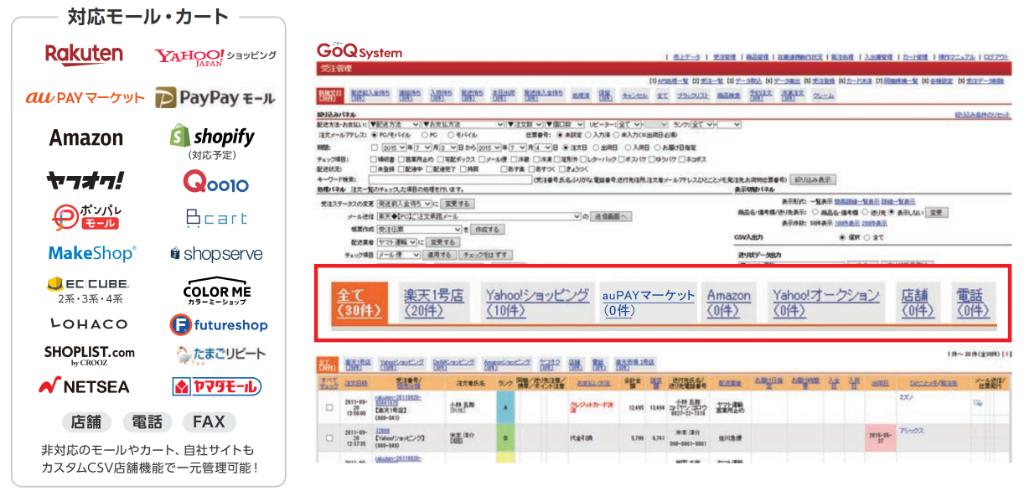Open the ランク 全て dropdown
The width and height of the screenshot is (1024, 496).
pos(703,124)
